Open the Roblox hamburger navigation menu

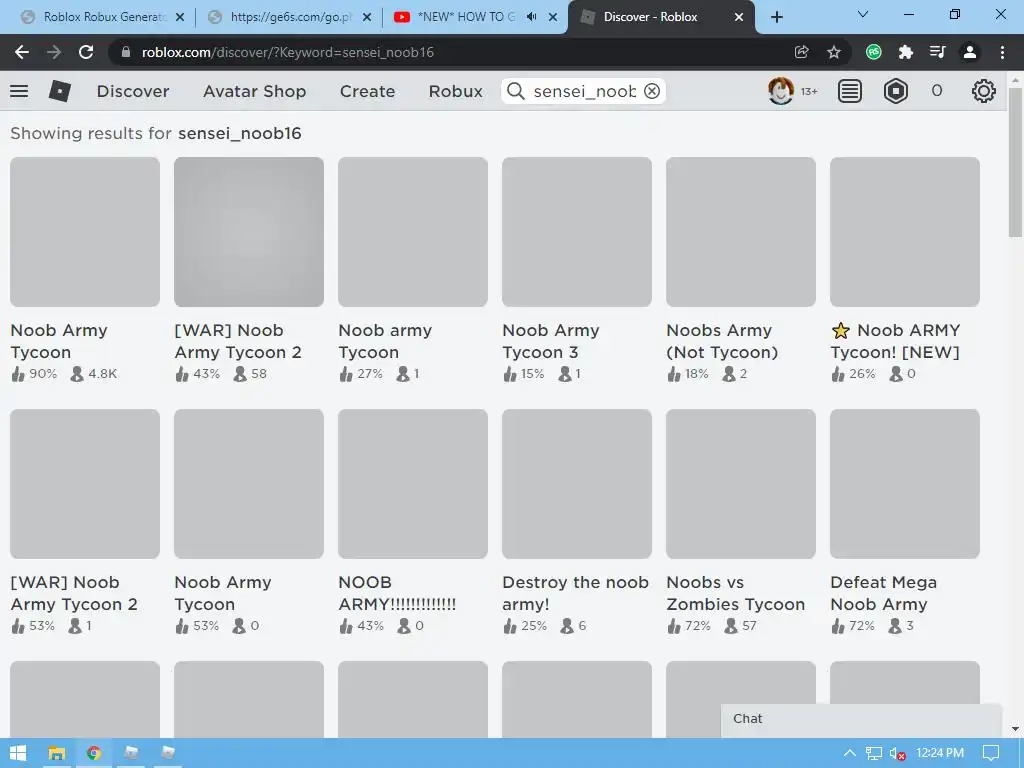click(19, 91)
